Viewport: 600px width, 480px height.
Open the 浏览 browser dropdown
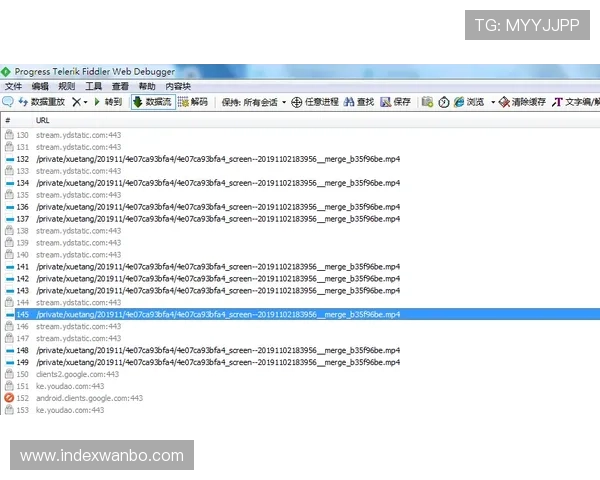pyautogui.click(x=470, y=102)
